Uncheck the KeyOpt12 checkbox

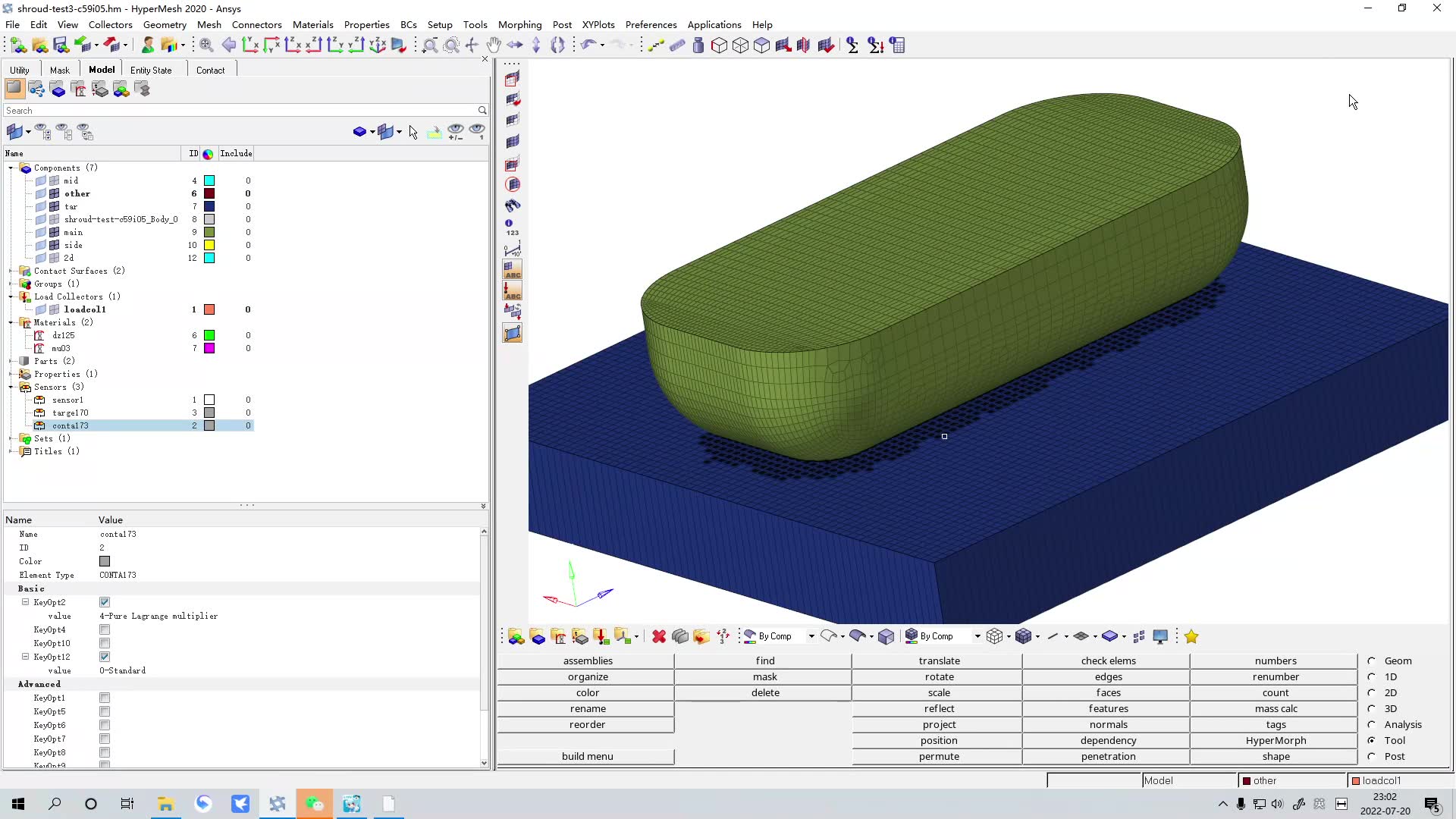pos(105,657)
